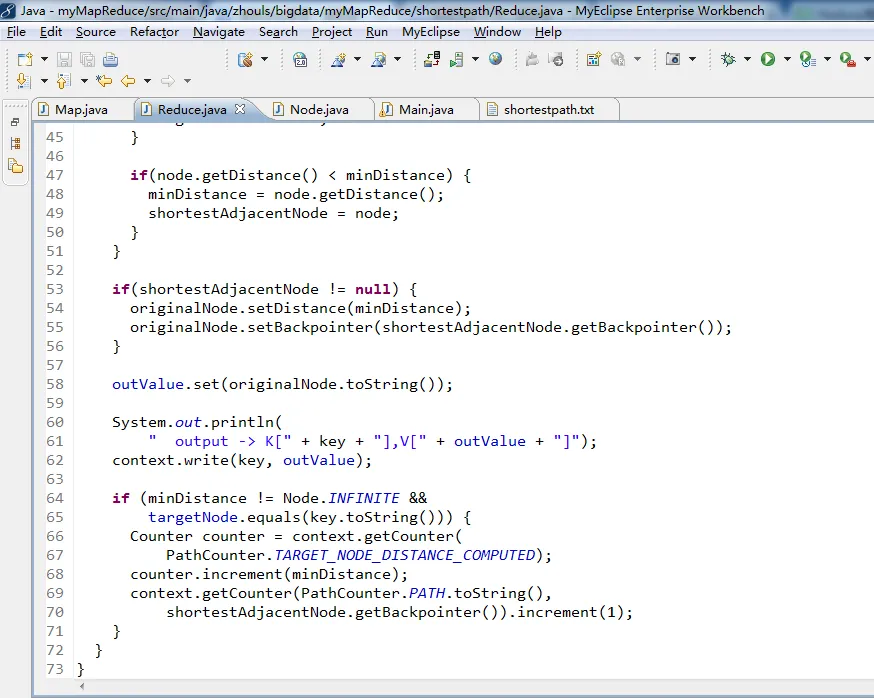874x698 pixels.
Task: Open the New wizard dropdown arrow
Action: pos(44,59)
